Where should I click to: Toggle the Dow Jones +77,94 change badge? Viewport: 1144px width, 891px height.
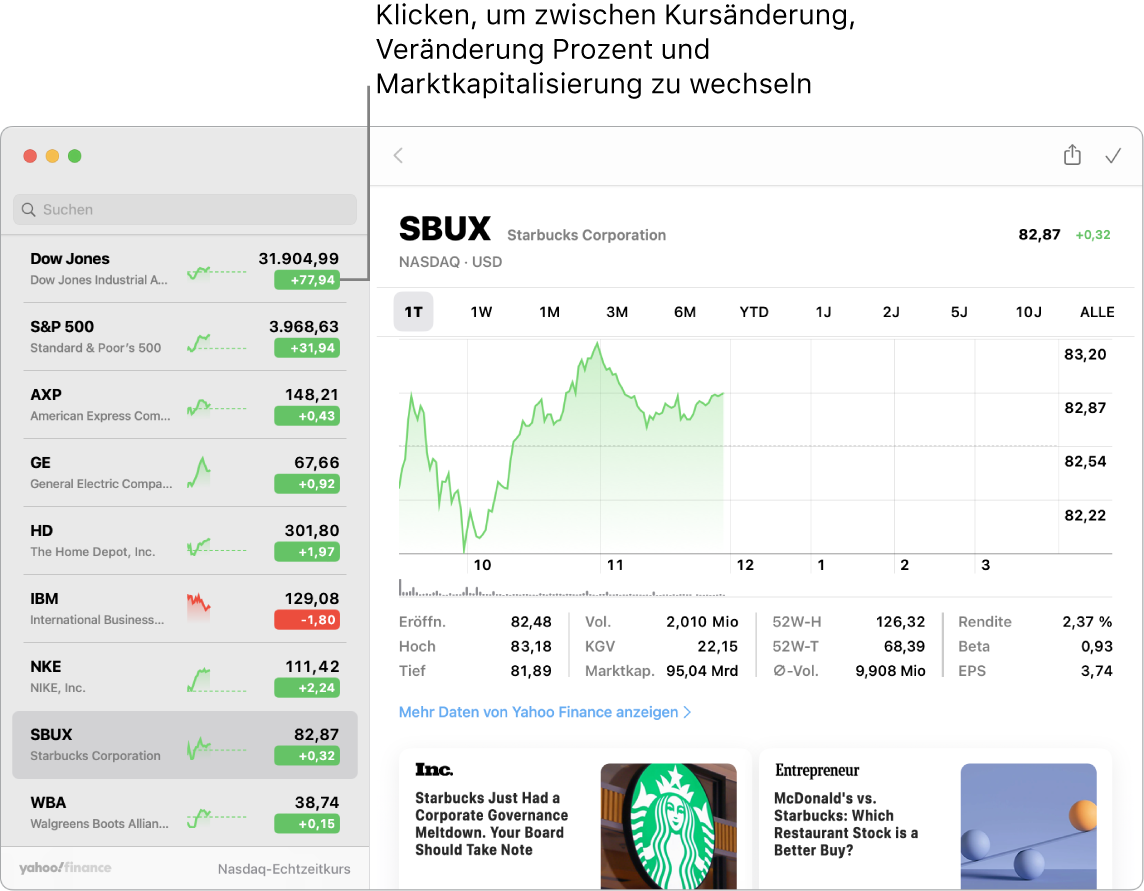(307, 280)
